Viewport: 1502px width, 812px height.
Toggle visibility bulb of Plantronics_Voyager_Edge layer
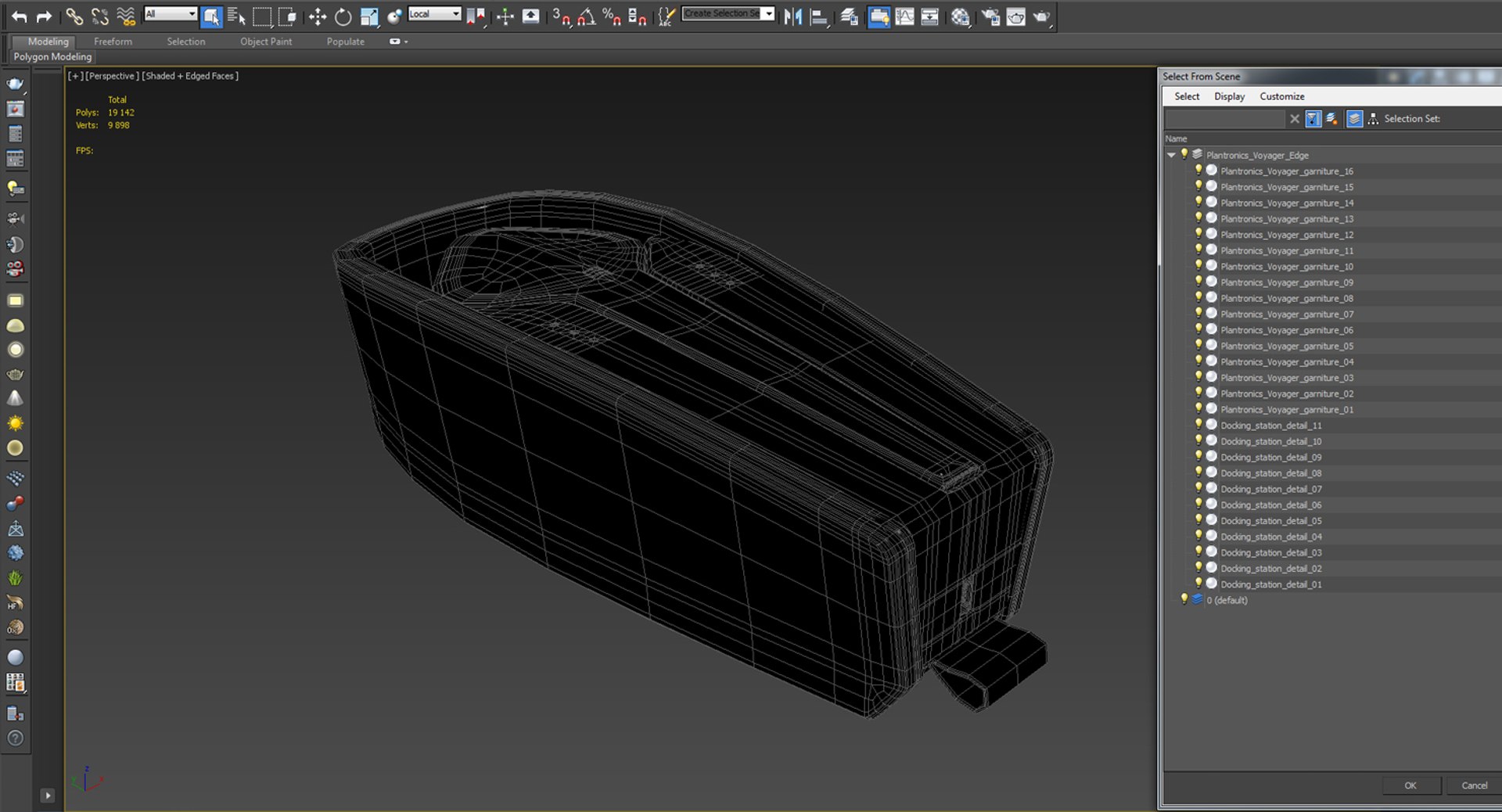[x=1184, y=154]
